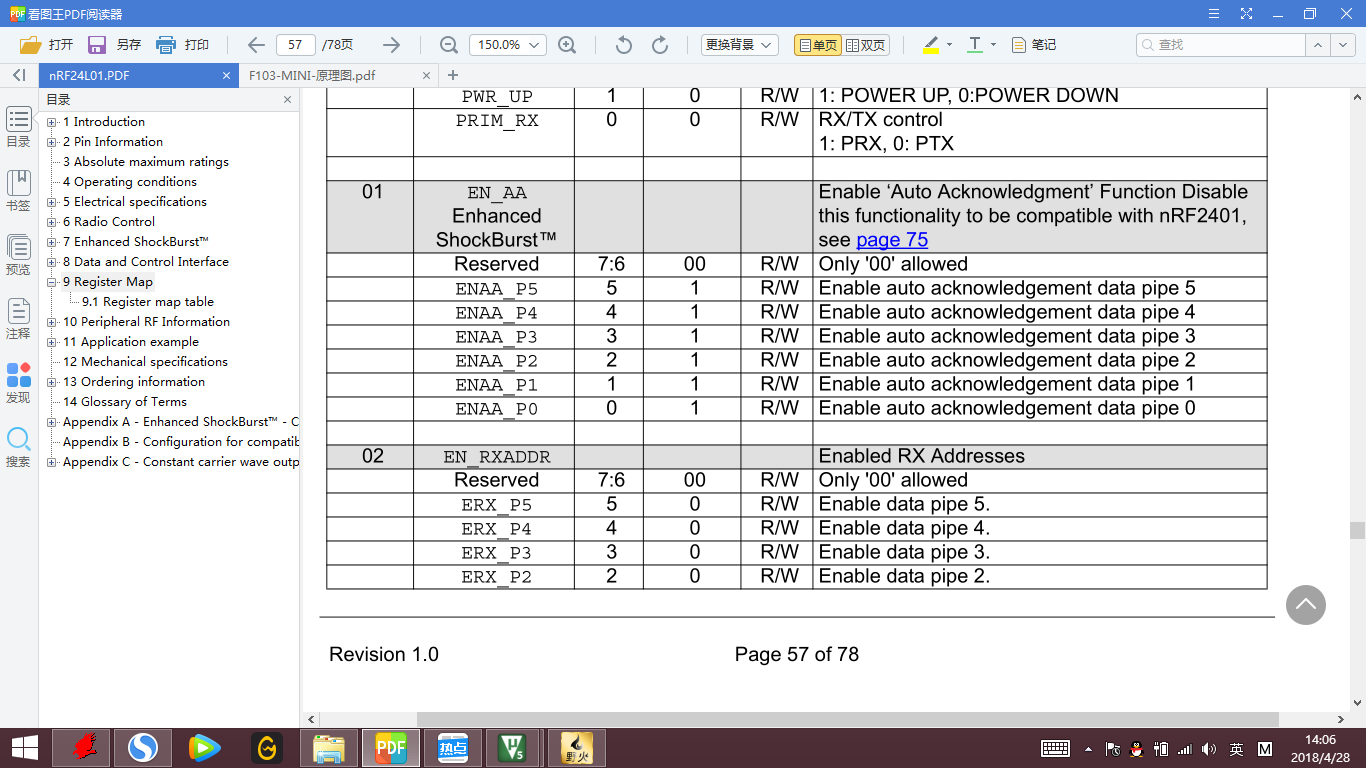The image size is (1366, 768).
Task: Open the change background dropdown
Action: coord(740,45)
